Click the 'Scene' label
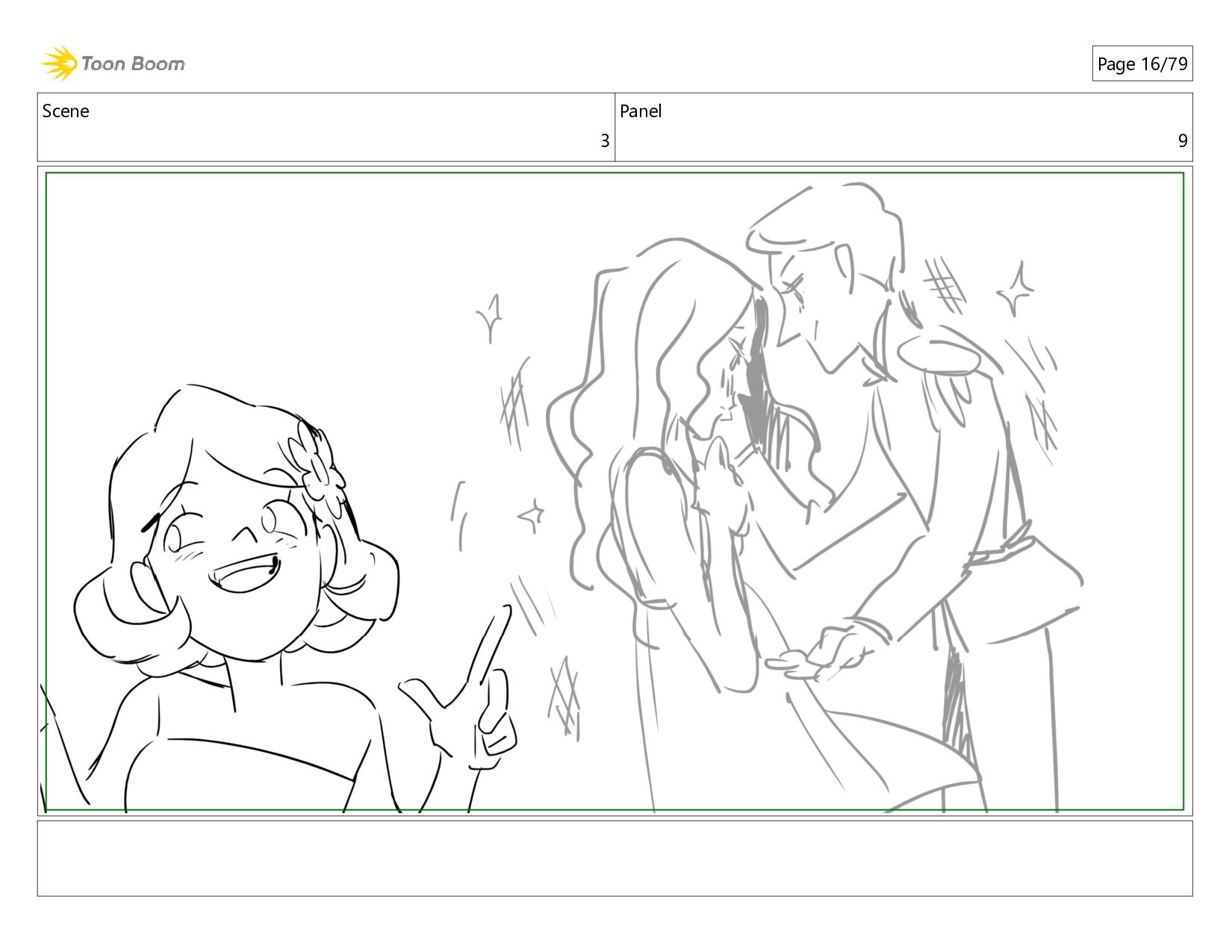This screenshot has width=1232, height=952. point(66,111)
